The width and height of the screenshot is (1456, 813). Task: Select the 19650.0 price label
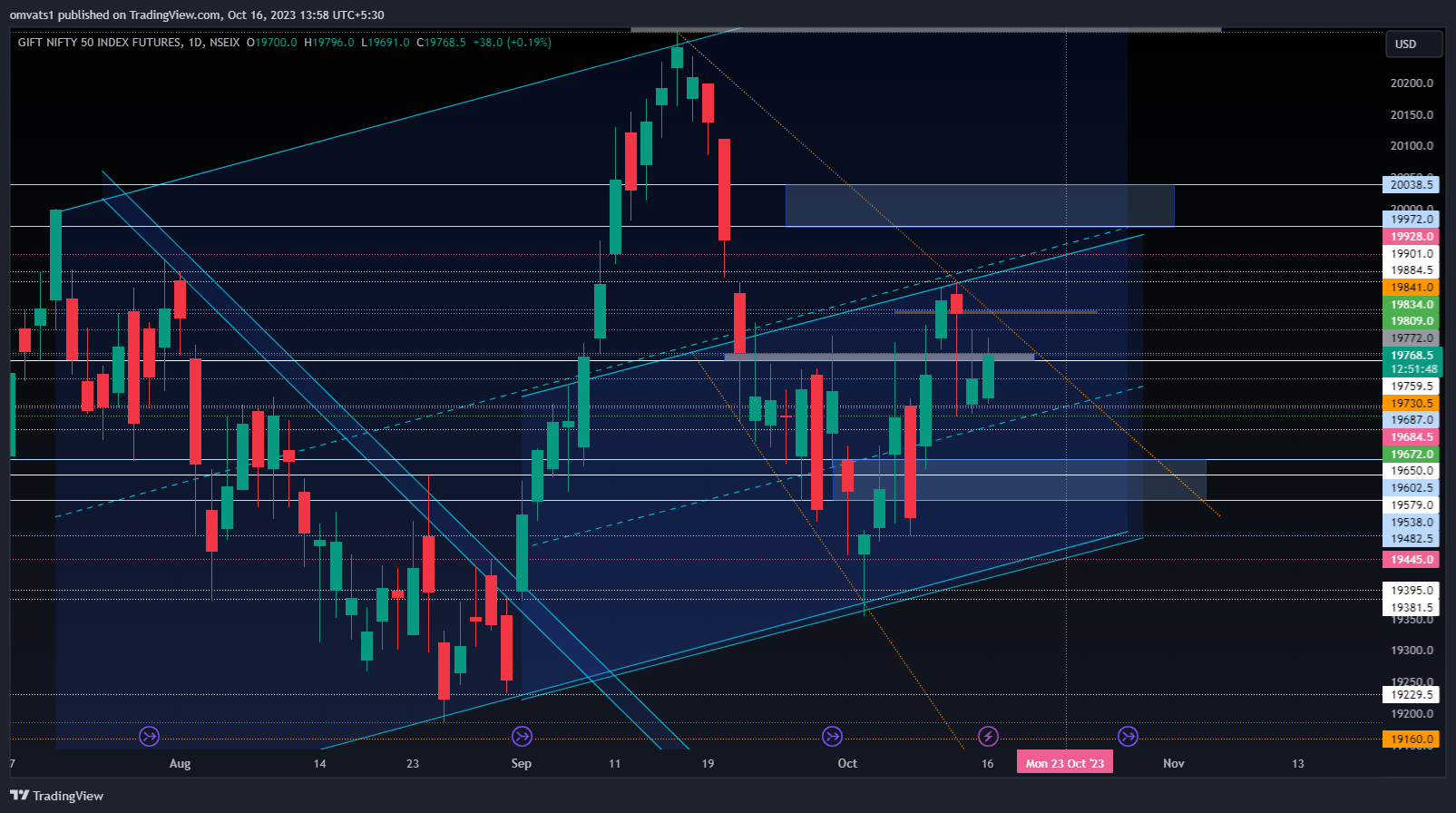tap(1412, 471)
